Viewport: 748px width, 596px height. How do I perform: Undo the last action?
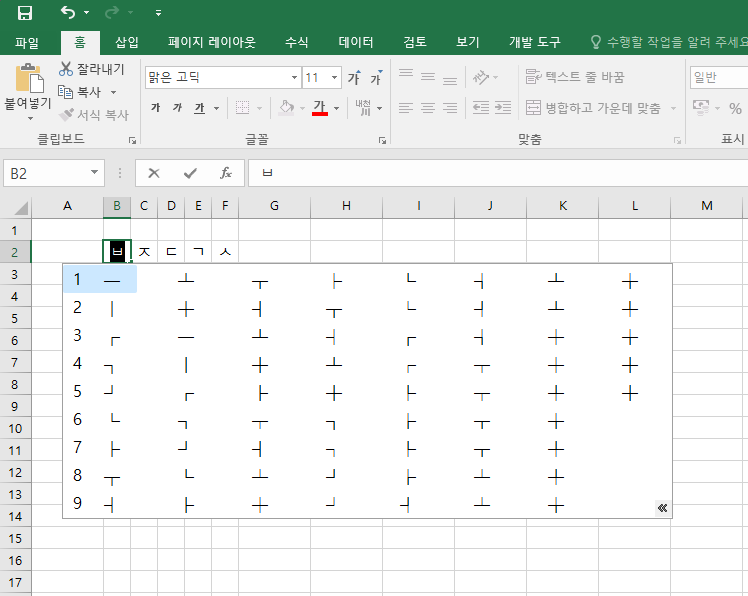pyautogui.click(x=68, y=12)
